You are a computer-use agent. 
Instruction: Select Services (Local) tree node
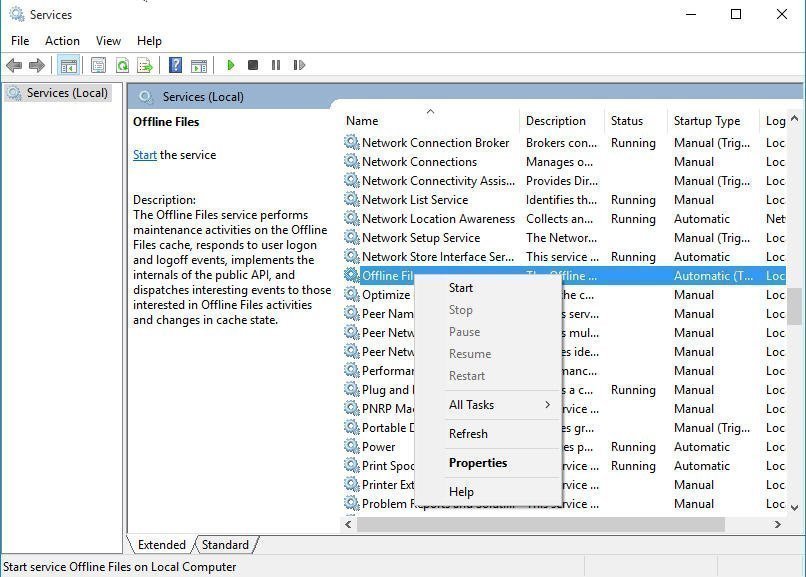[x=67, y=93]
